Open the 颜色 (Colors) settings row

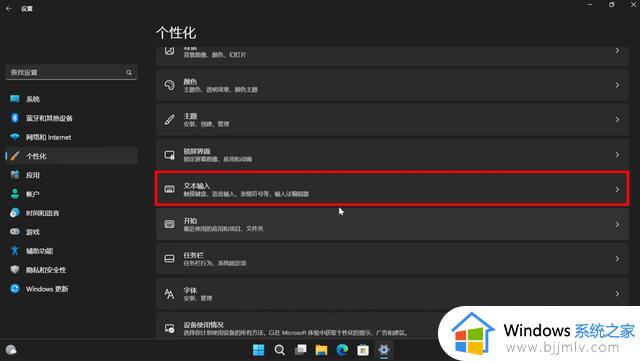coord(392,85)
